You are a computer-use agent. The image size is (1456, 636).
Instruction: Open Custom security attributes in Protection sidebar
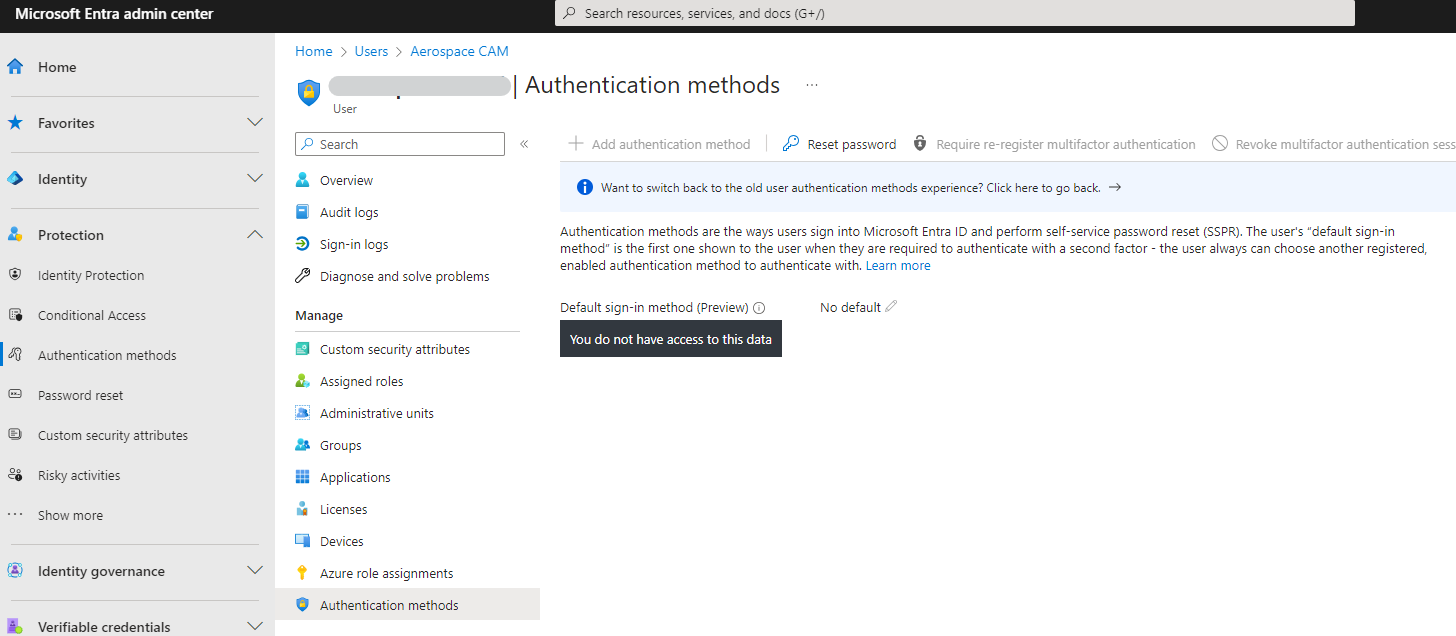click(x=113, y=435)
